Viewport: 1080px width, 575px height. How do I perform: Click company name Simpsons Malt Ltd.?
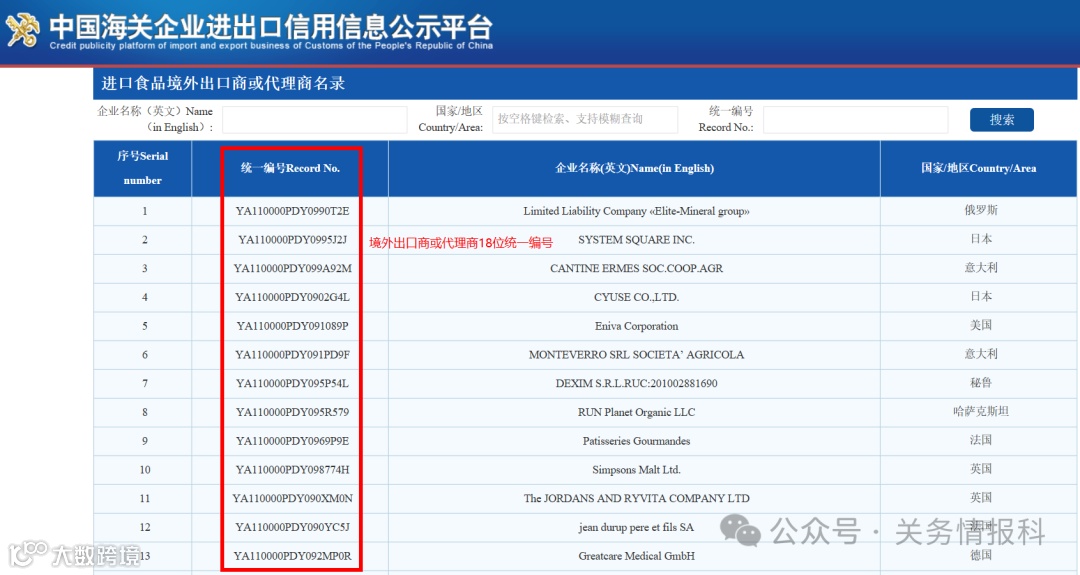[x=636, y=470]
